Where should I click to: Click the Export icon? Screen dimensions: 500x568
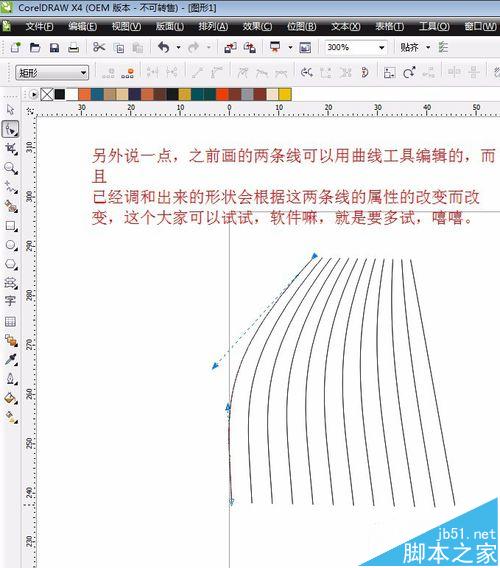(250, 47)
